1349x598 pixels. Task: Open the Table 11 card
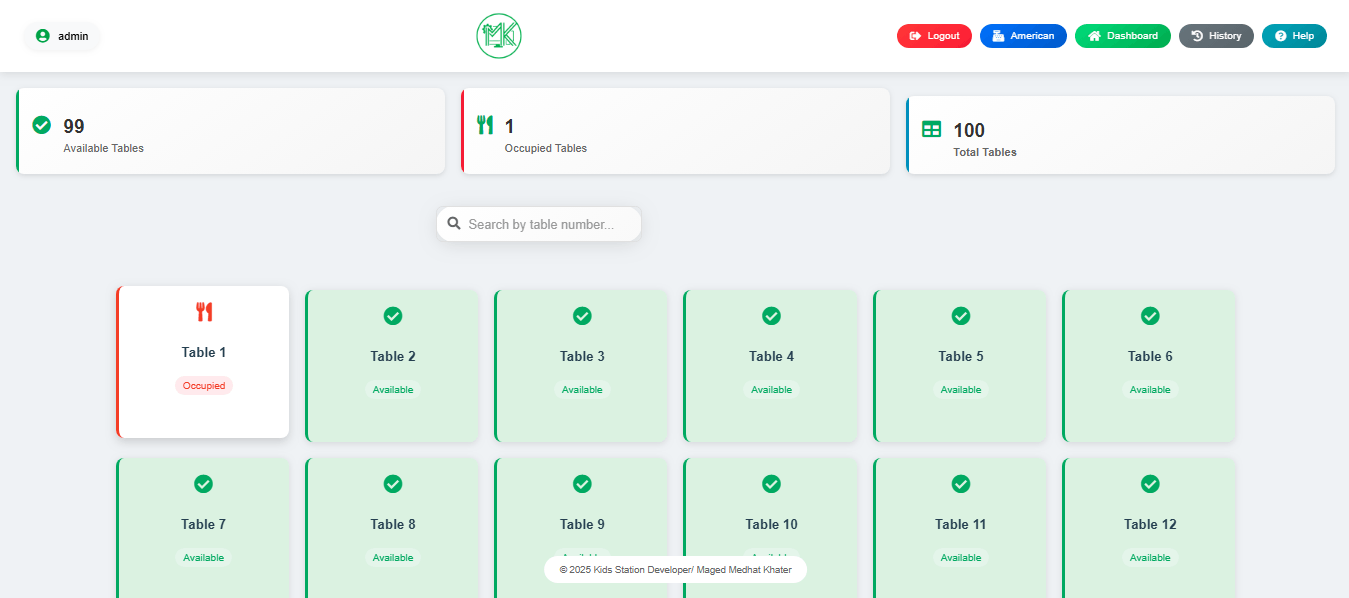tap(960, 525)
